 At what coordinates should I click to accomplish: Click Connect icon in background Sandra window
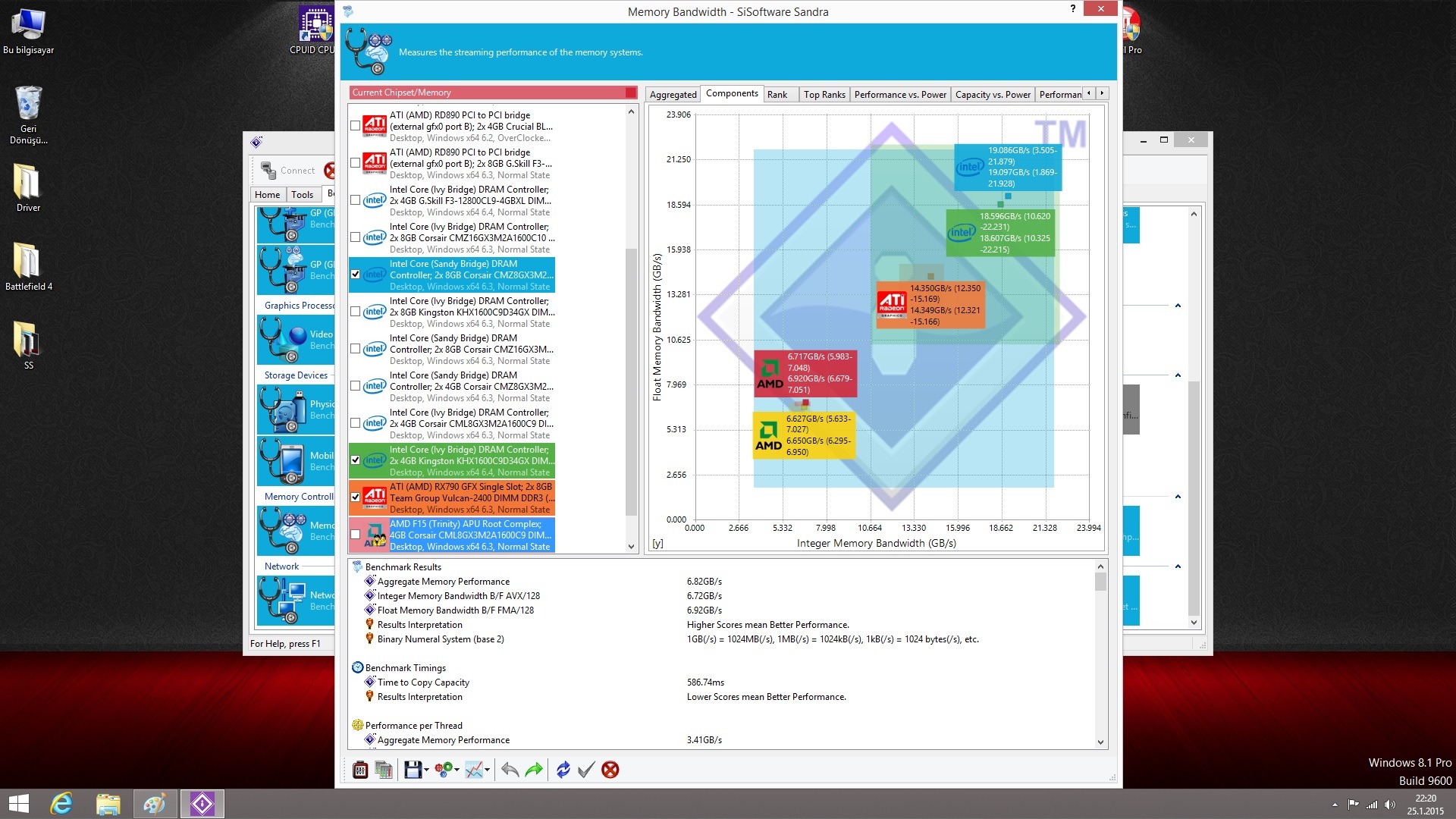point(287,171)
